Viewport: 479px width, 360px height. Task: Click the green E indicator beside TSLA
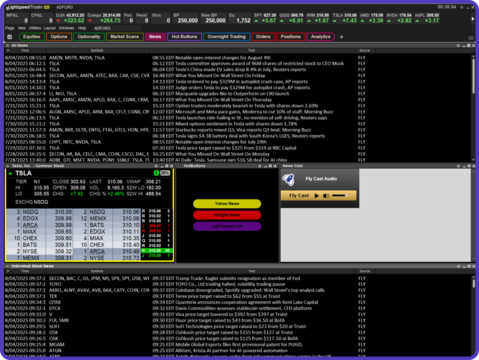(156, 173)
